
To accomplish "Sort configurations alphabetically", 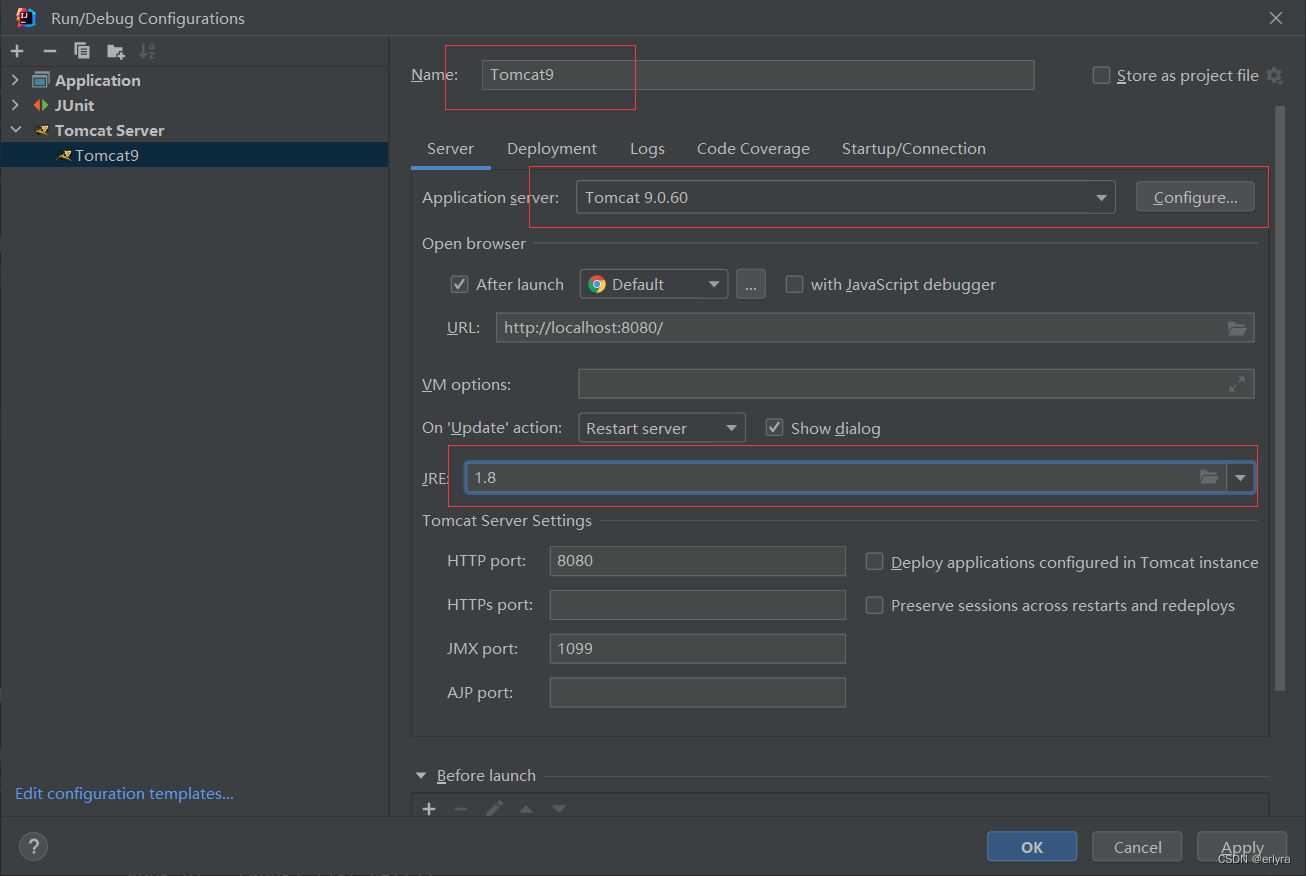I will pos(146,50).
